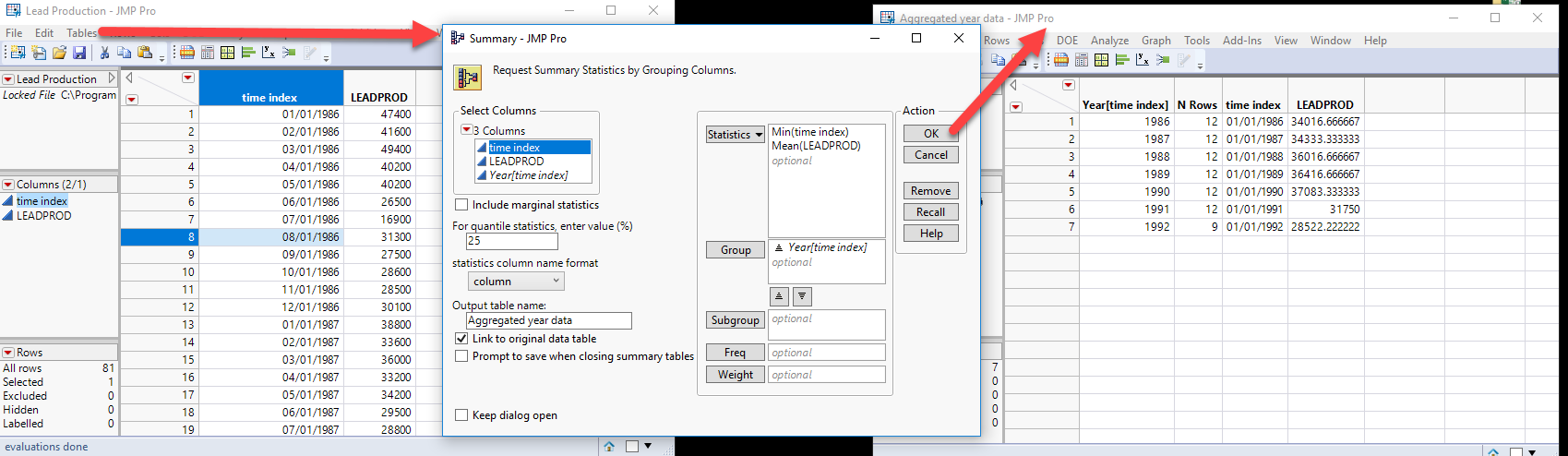The height and width of the screenshot is (456, 1568).
Task: Open Statistics dropdown button
Action: 736,135
